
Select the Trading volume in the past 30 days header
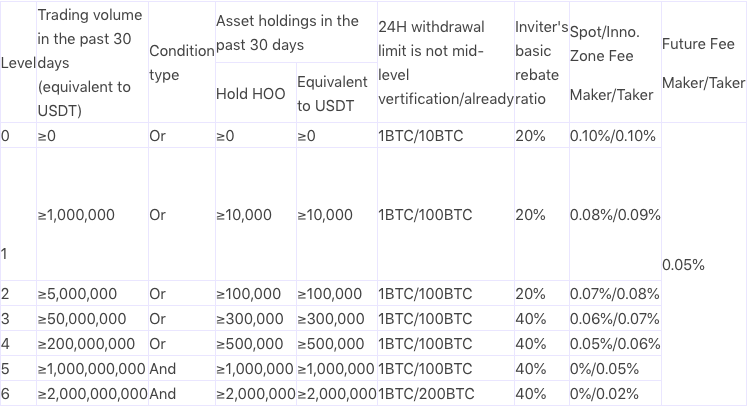pyautogui.click(x=93, y=63)
